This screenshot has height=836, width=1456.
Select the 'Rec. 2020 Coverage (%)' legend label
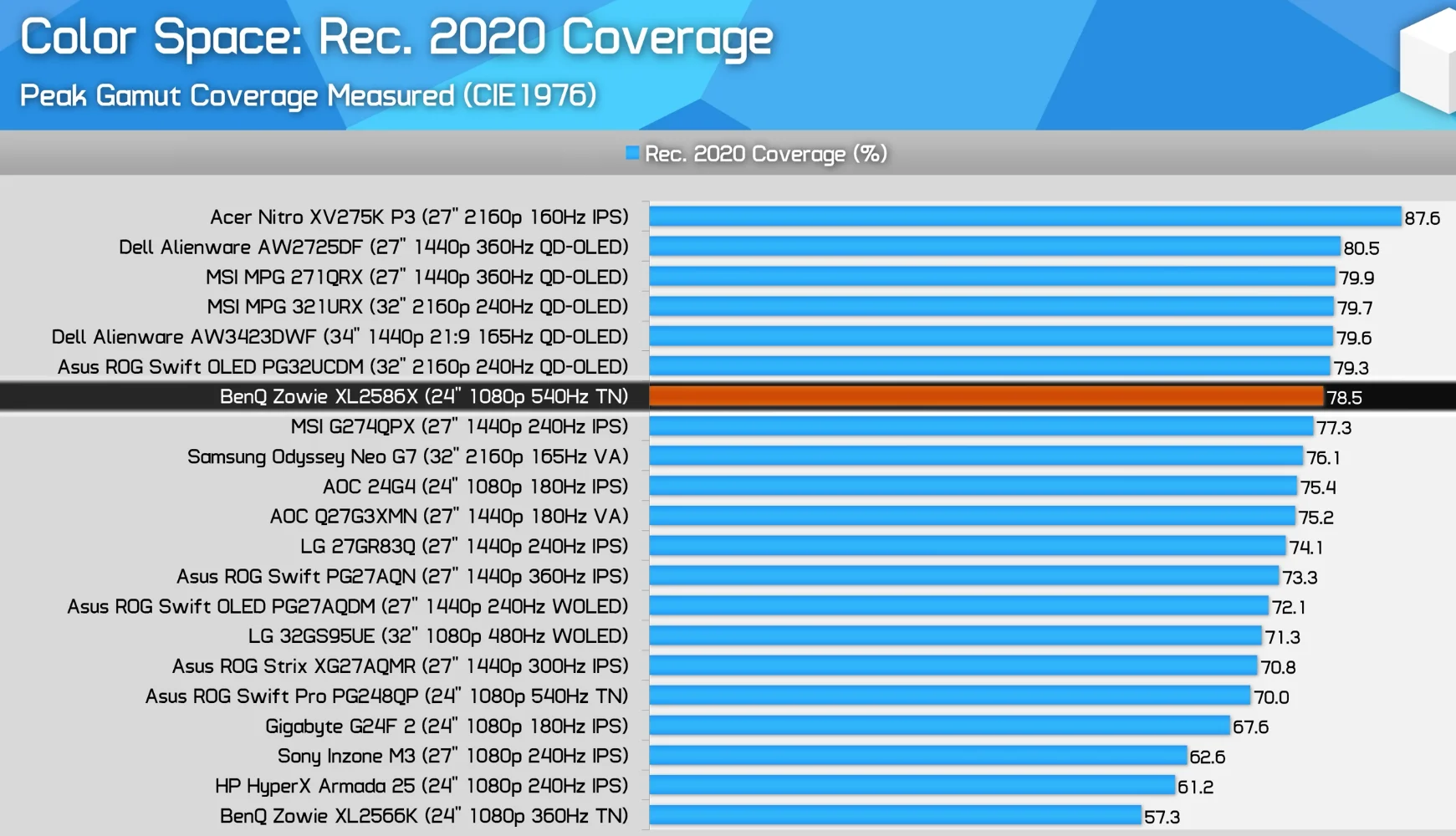pyautogui.click(x=765, y=154)
